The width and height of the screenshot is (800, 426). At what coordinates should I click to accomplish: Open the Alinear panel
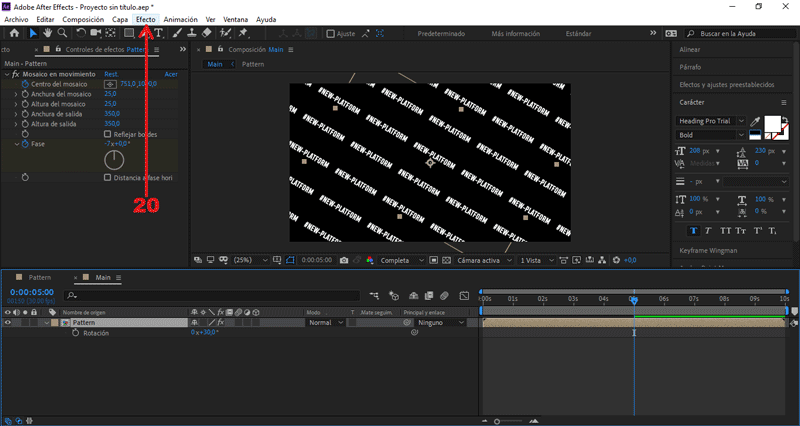tap(690, 49)
